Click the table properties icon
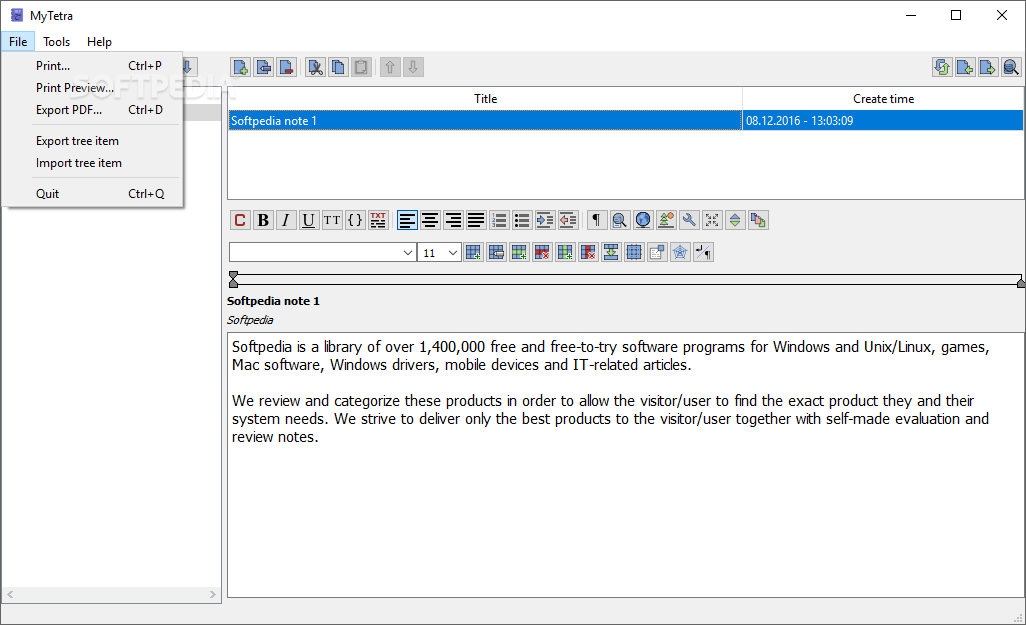 point(496,253)
